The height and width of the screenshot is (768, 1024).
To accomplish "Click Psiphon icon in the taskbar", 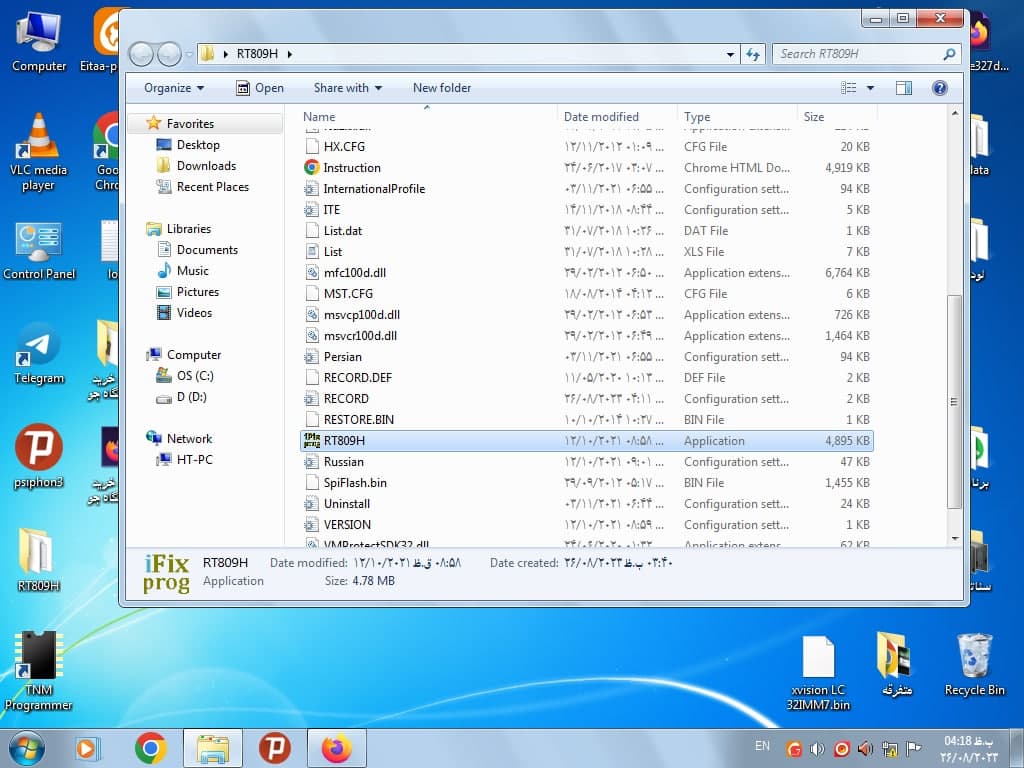I will pyautogui.click(x=274, y=748).
